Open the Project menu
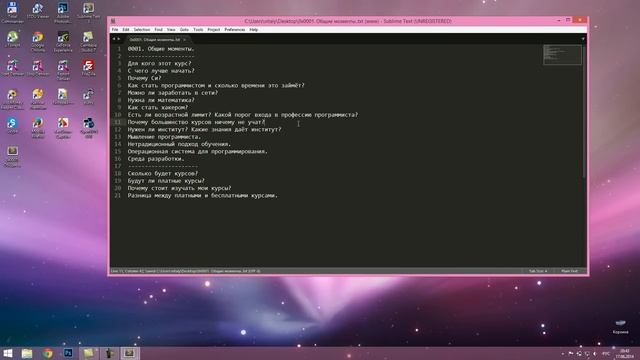This screenshot has height=360, width=640. [x=214, y=30]
